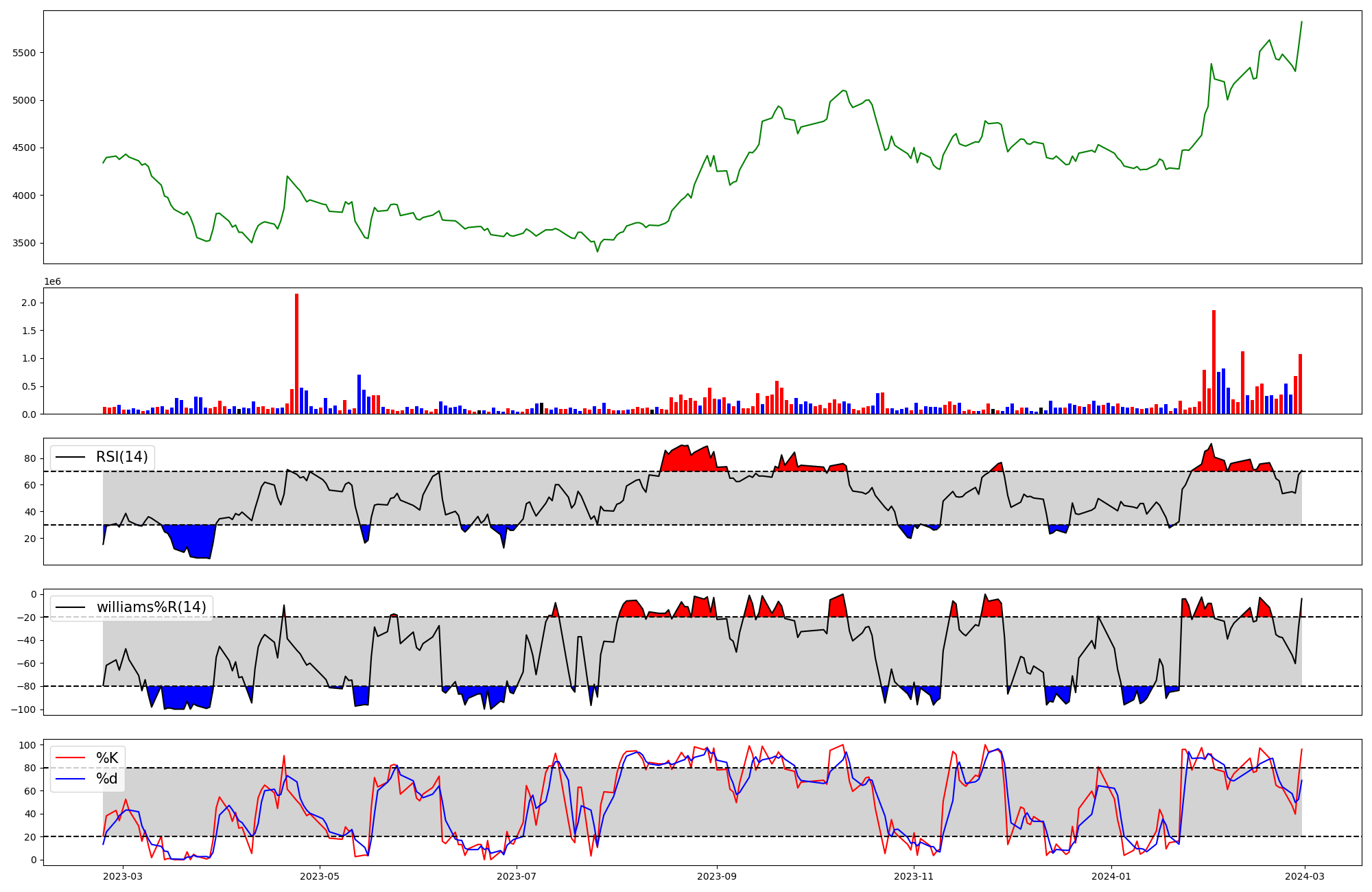Click the 3500 price axis label
The image size is (1372, 892).
click(x=25, y=244)
